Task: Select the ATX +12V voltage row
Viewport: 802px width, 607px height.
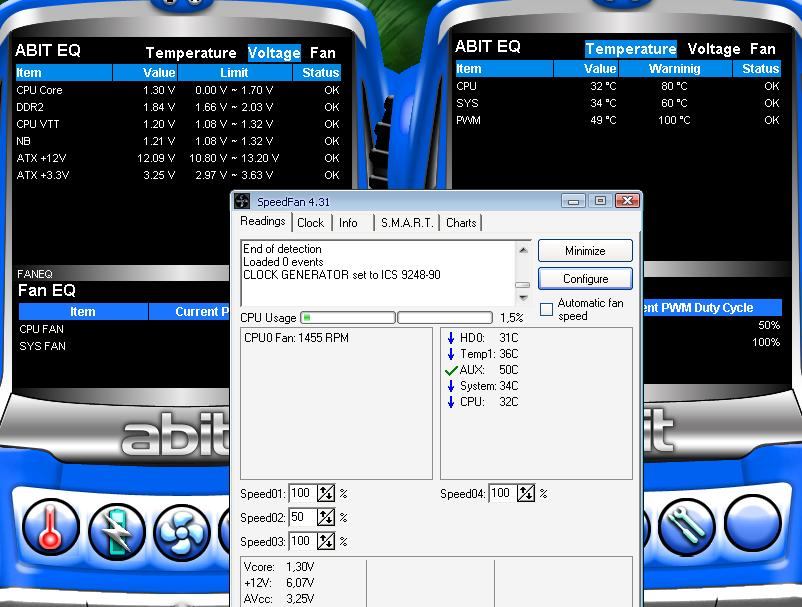Action: coord(177,158)
